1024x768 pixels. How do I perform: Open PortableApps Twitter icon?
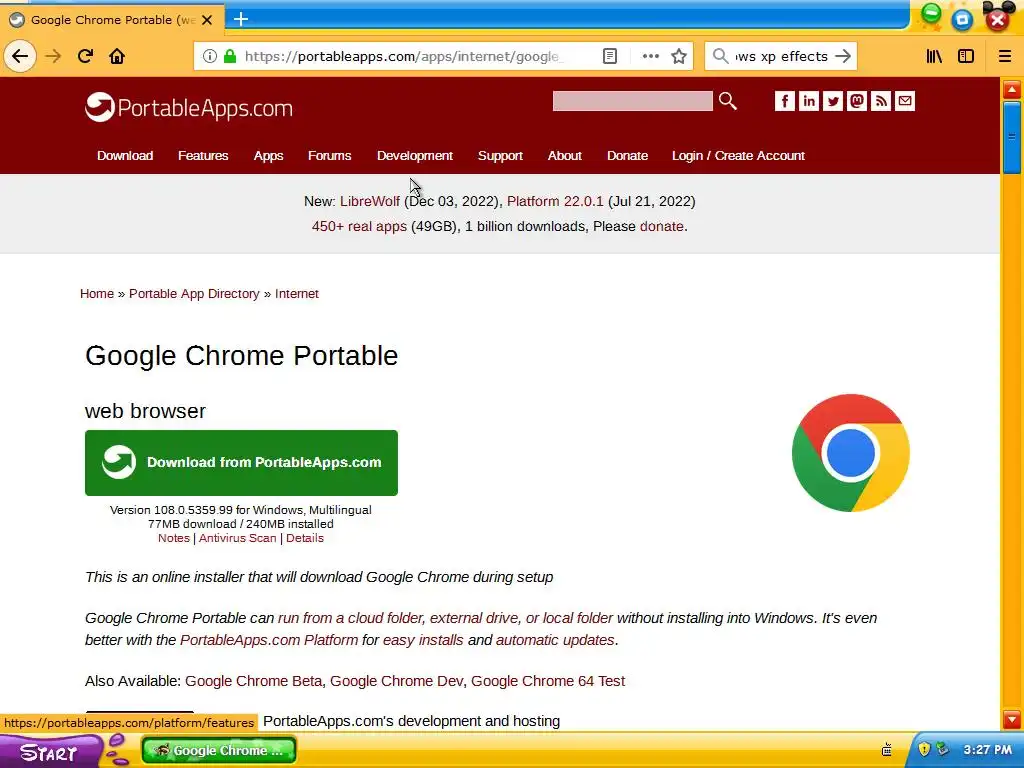(833, 101)
